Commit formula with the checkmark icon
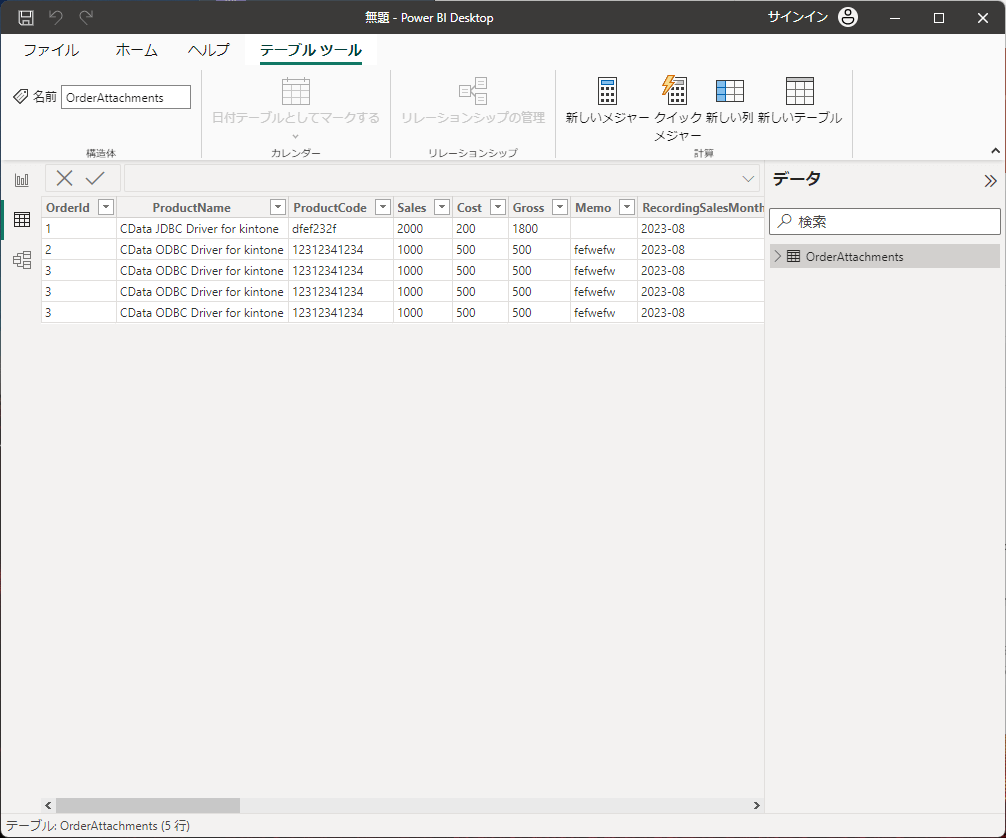Screen dimensions: 1006x838 (x=95, y=178)
